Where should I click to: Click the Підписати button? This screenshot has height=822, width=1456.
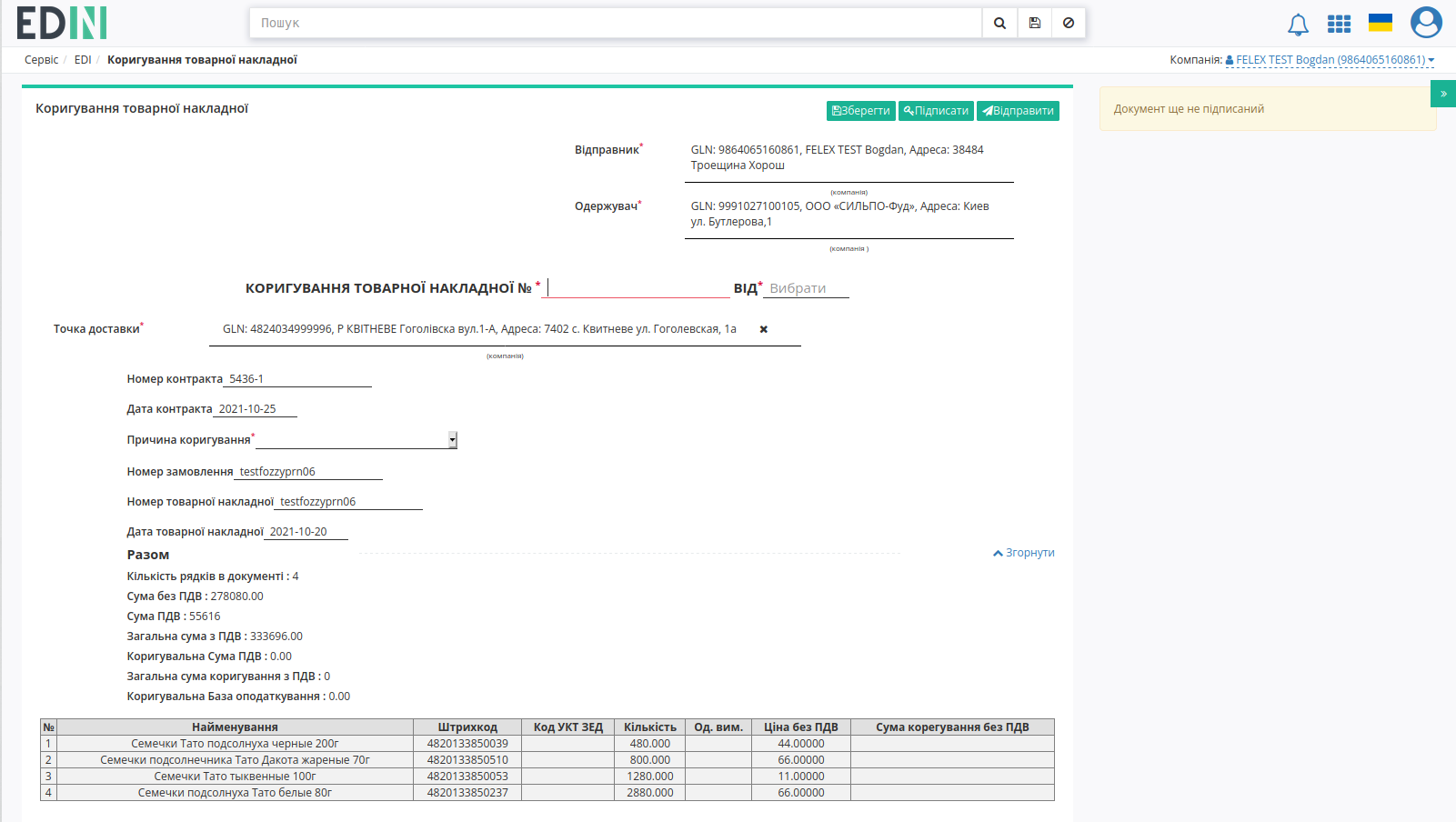coord(936,111)
